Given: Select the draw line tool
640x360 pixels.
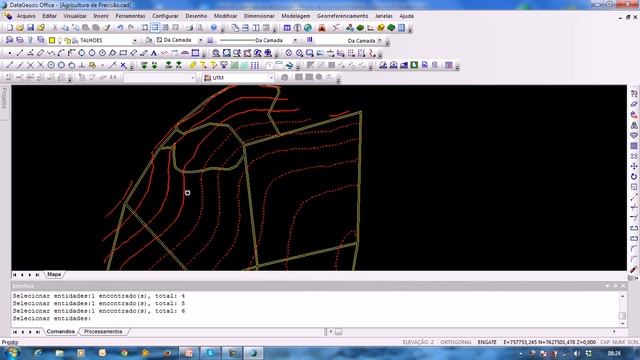Looking at the screenshot, I should coord(20,53).
